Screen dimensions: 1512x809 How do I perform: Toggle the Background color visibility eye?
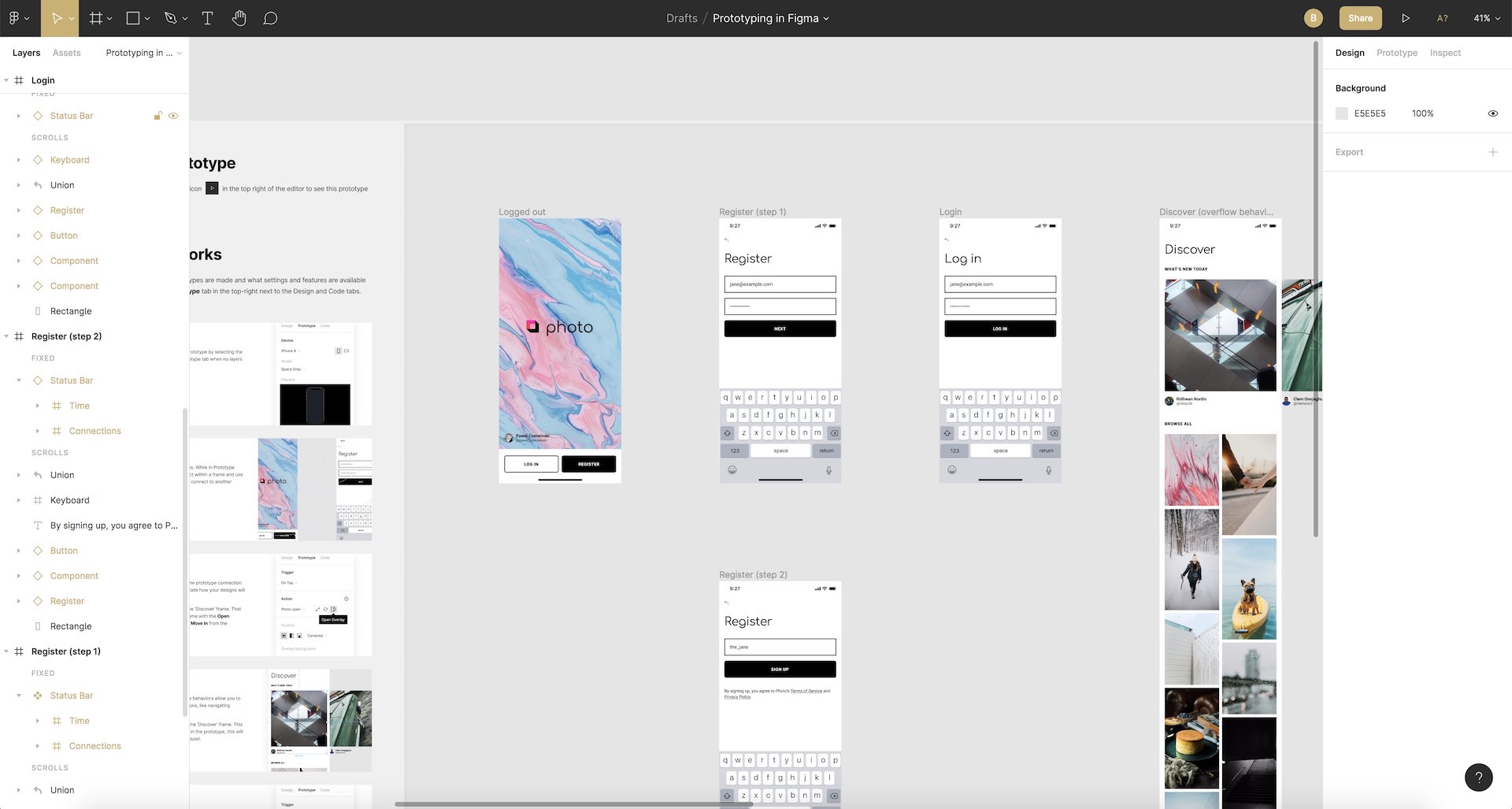click(1492, 113)
